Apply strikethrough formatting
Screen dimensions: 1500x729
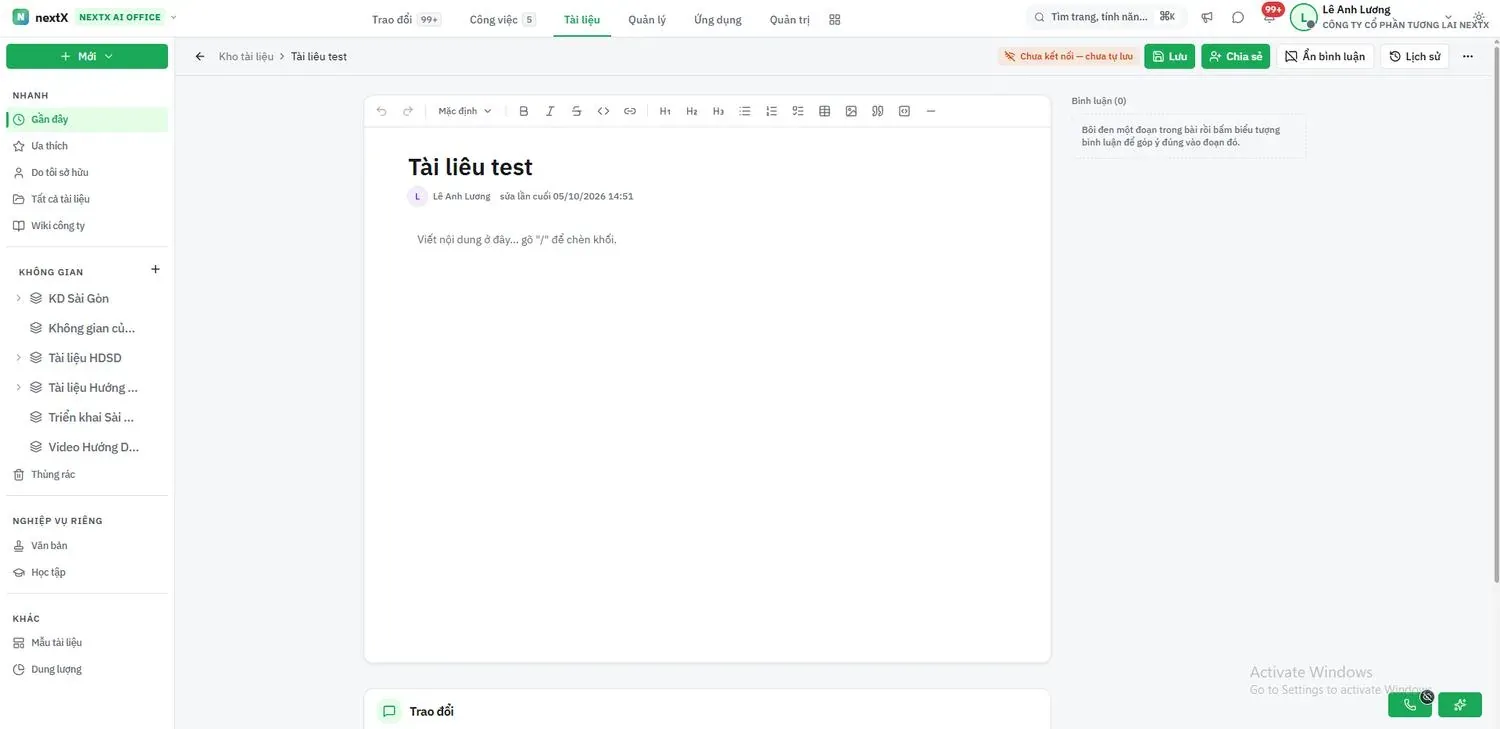(x=577, y=111)
